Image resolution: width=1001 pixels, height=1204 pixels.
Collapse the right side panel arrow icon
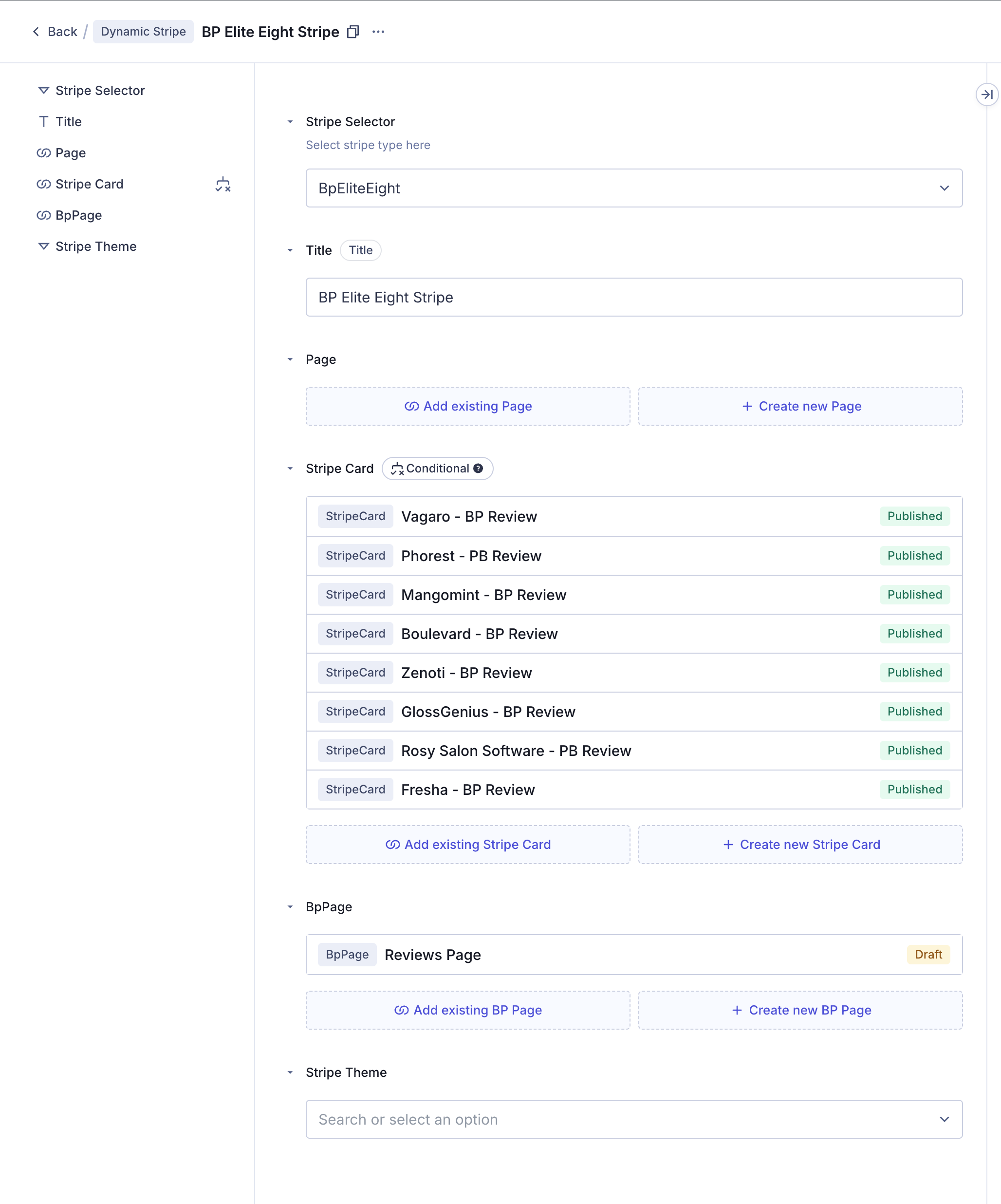[987, 94]
